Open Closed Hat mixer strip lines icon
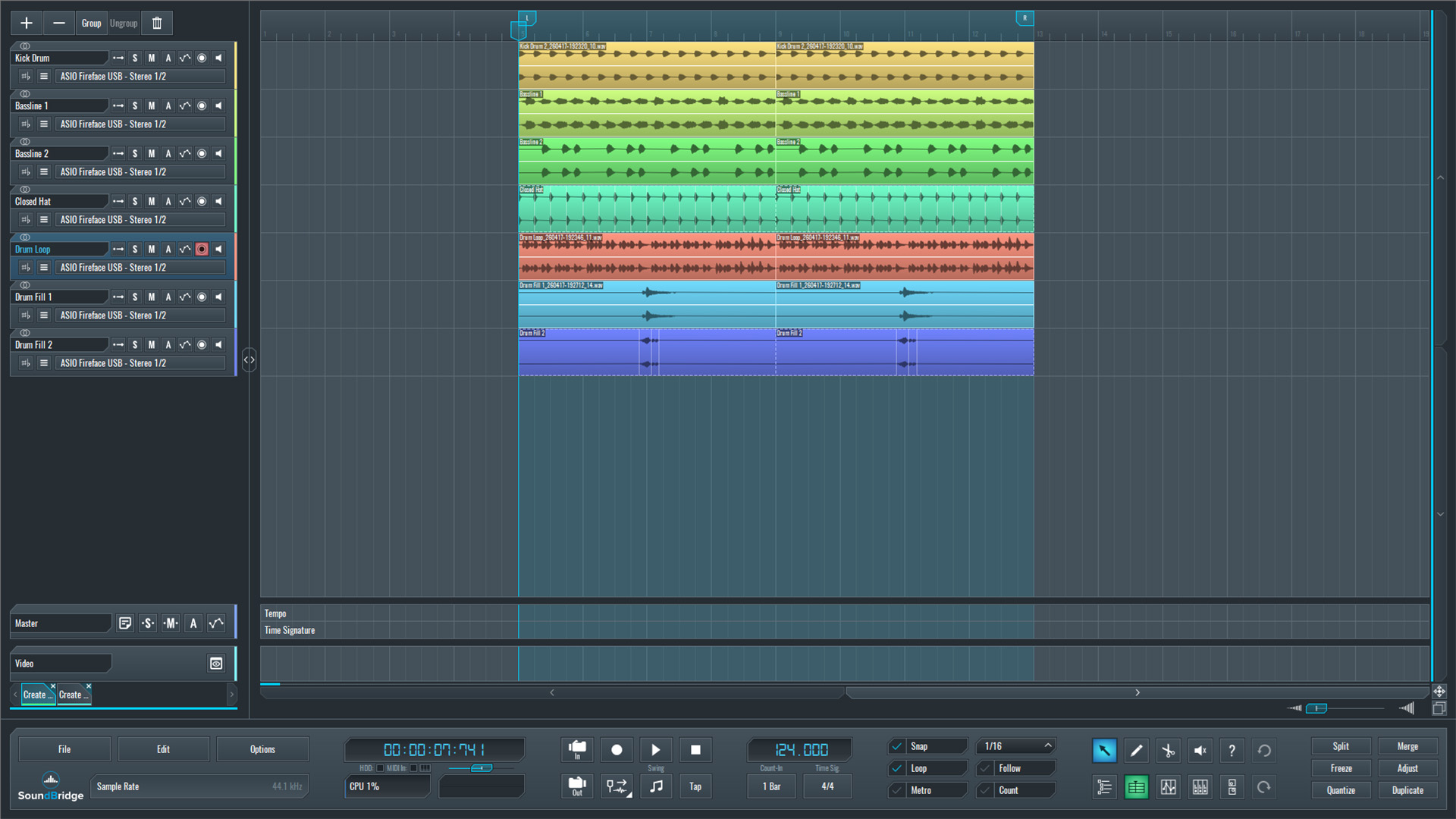The width and height of the screenshot is (1456, 819). [x=44, y=219]
